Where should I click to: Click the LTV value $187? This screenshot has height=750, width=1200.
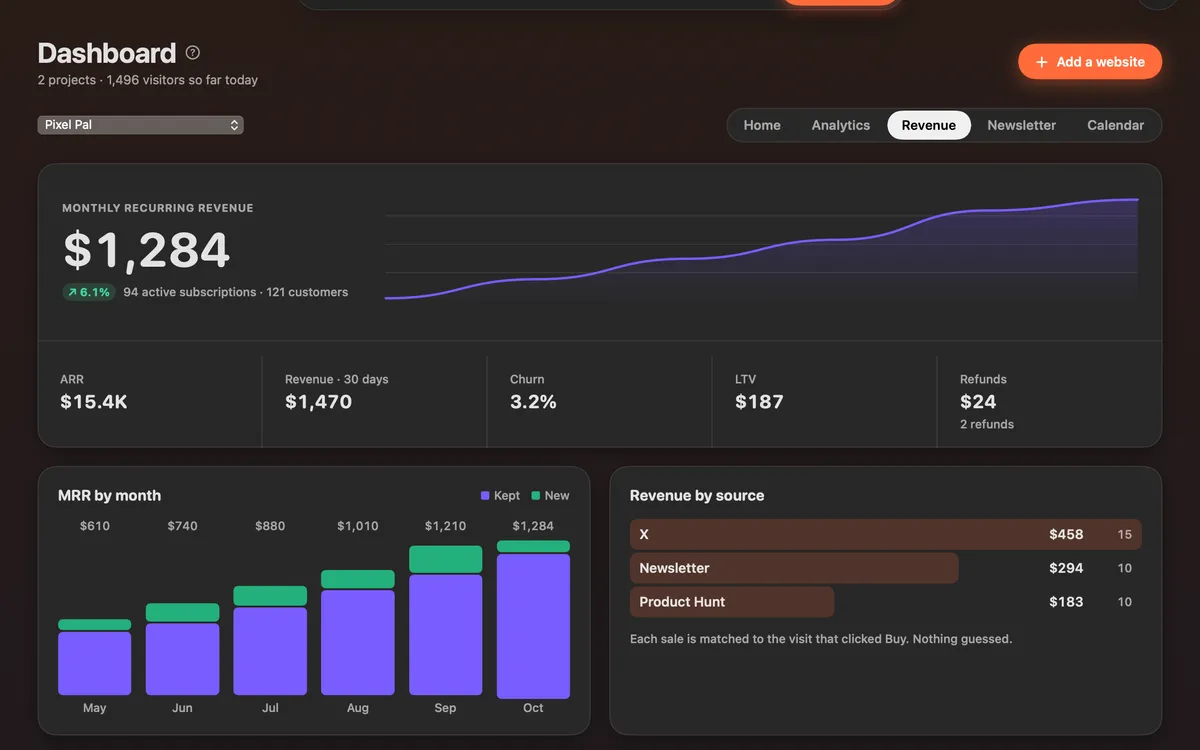(759, 402)
